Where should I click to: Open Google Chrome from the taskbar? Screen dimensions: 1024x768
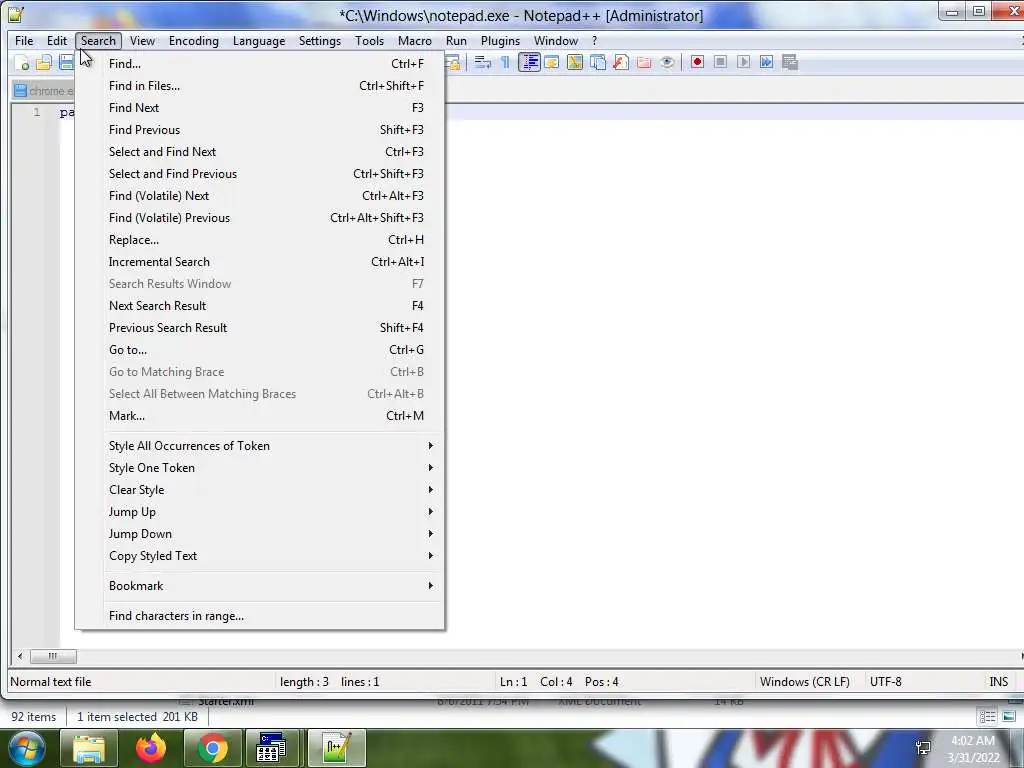point(212,748)
